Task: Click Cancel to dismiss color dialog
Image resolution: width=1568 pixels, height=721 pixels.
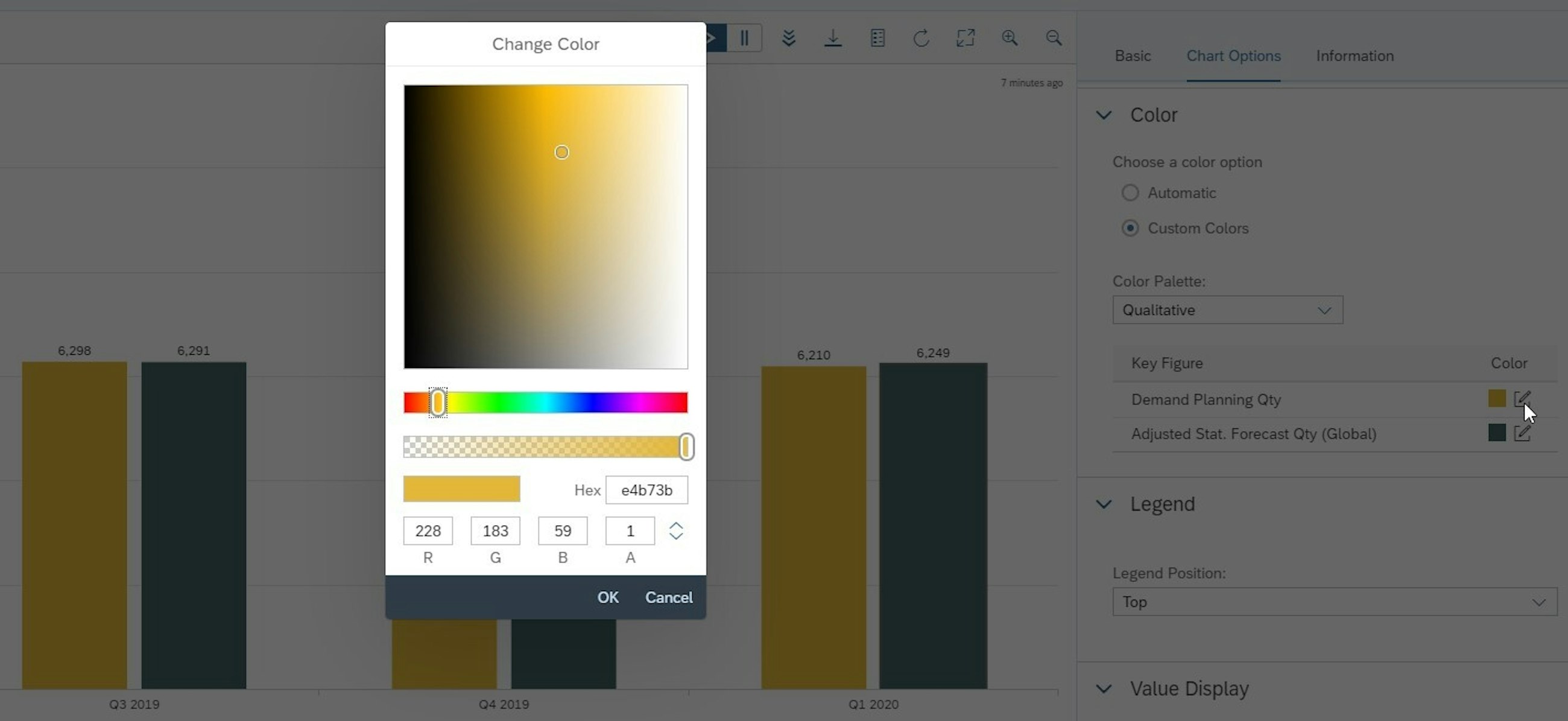Action: 669,597
